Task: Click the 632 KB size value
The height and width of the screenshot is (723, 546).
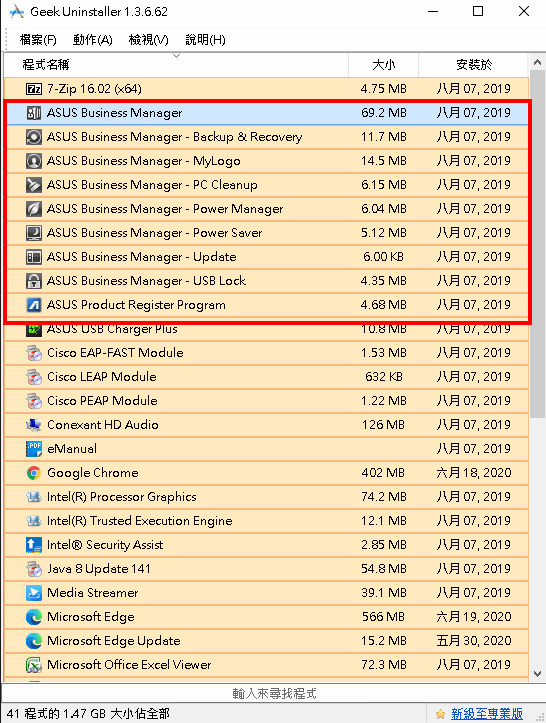Action: [384, 377]
